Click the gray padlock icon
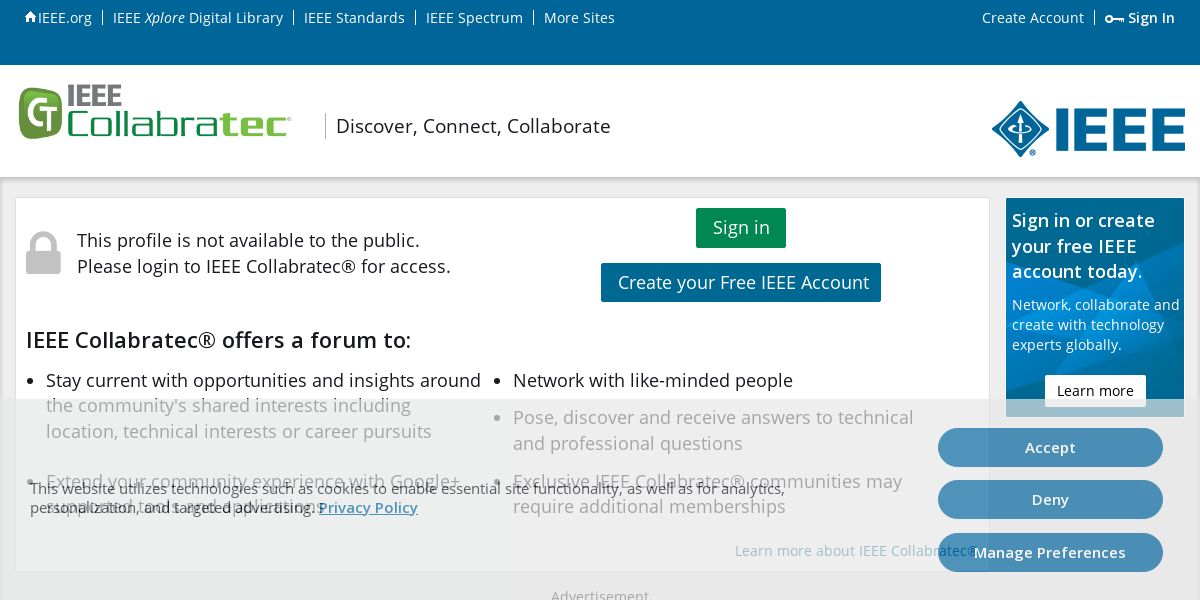The height and width of the screenshot is (600, 1200). (x=43, y=253)
